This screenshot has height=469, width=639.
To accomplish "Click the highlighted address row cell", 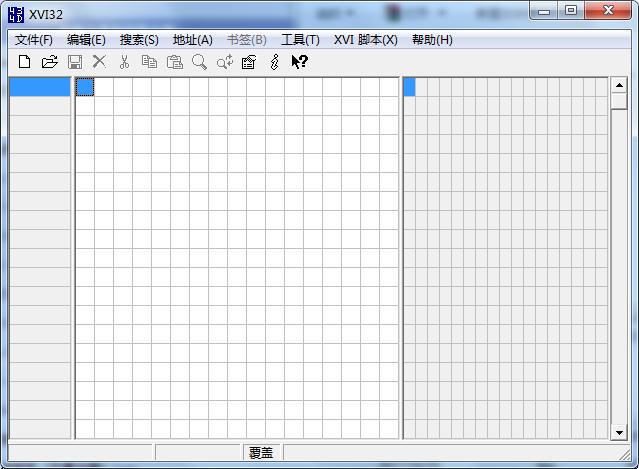I will [40, 87].
